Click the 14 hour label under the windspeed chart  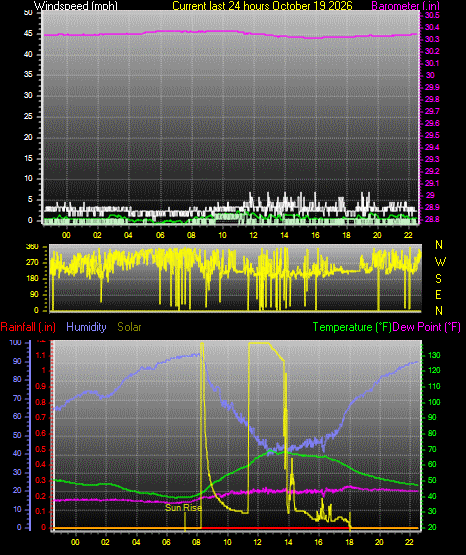(x=284, y=235)
